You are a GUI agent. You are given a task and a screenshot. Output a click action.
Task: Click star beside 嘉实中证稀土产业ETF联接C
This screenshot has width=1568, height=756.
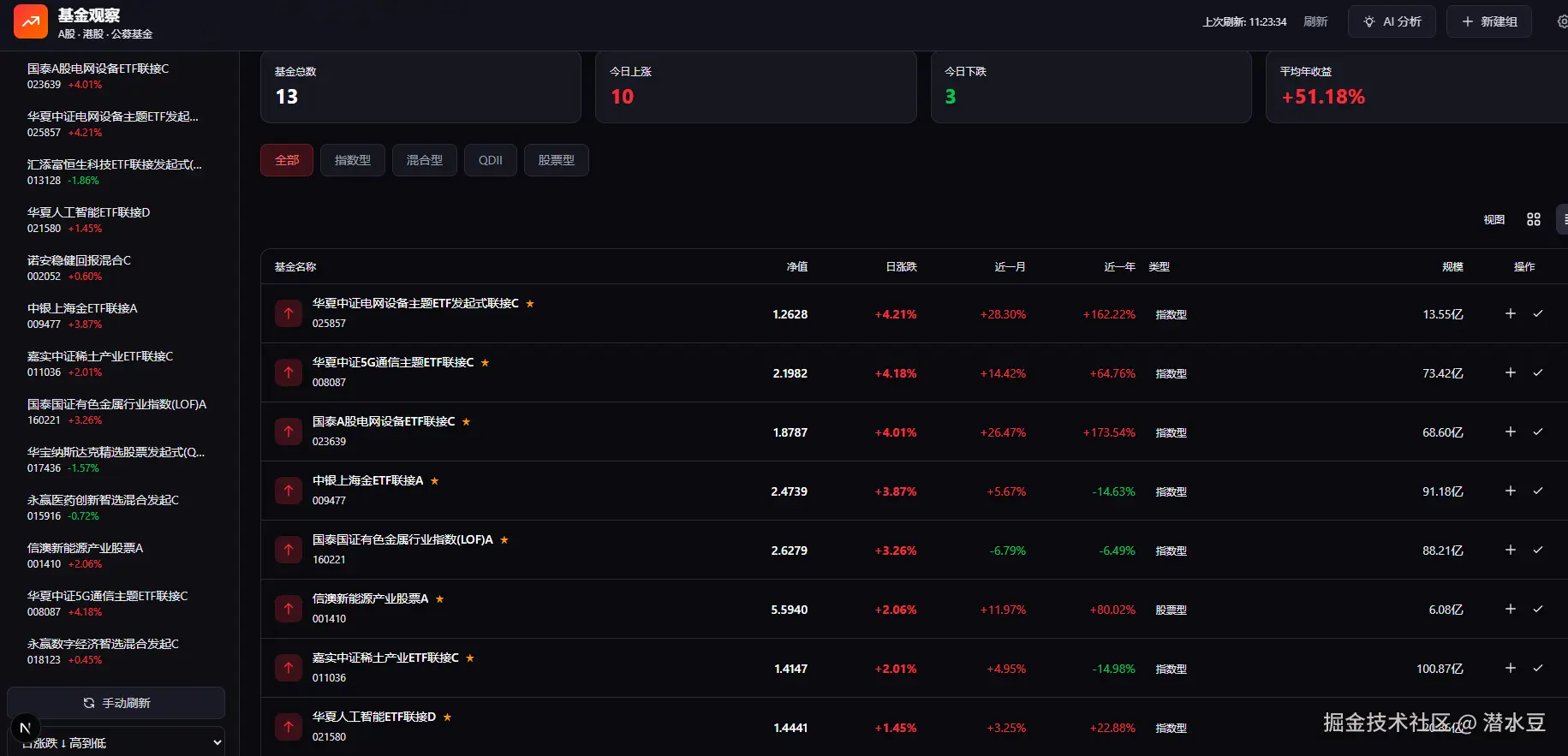[470, 658]
